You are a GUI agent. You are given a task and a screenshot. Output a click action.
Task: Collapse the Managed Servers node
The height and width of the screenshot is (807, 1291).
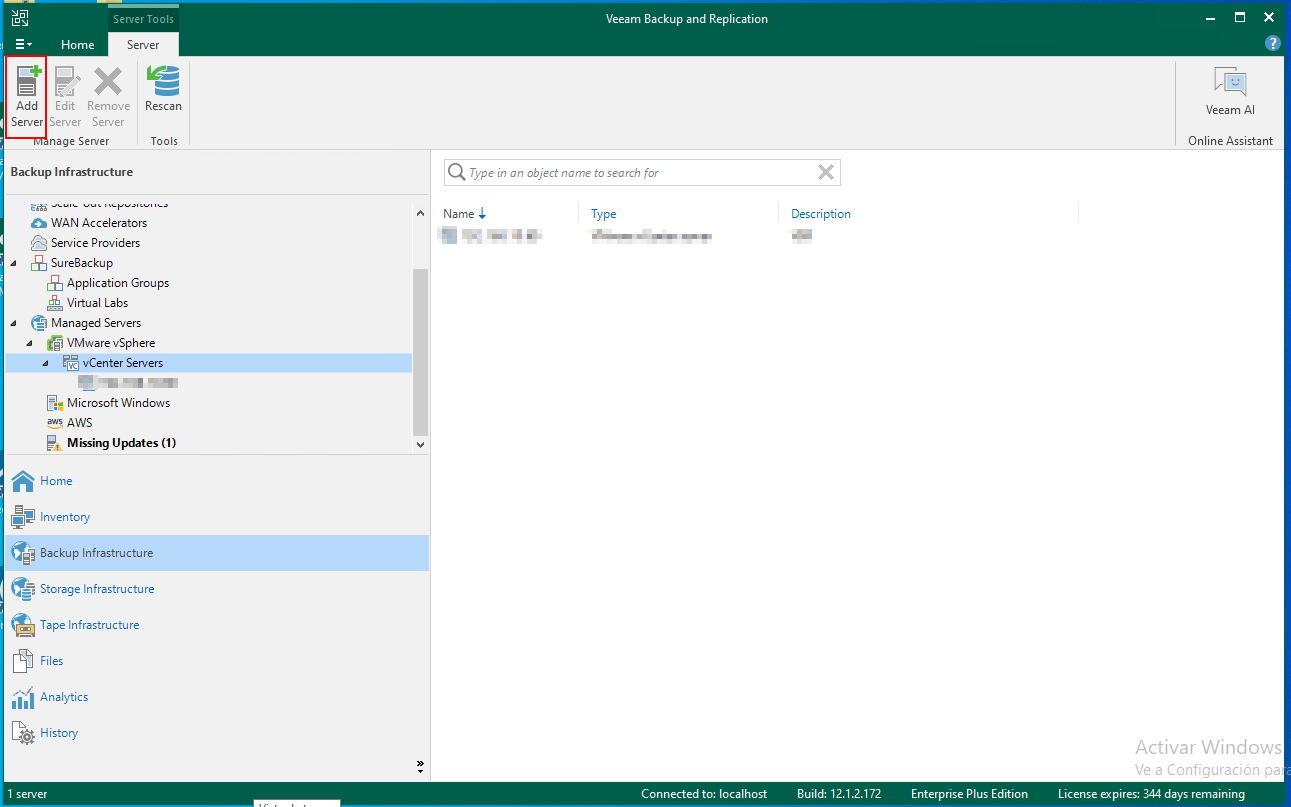(x=14, y=323)
